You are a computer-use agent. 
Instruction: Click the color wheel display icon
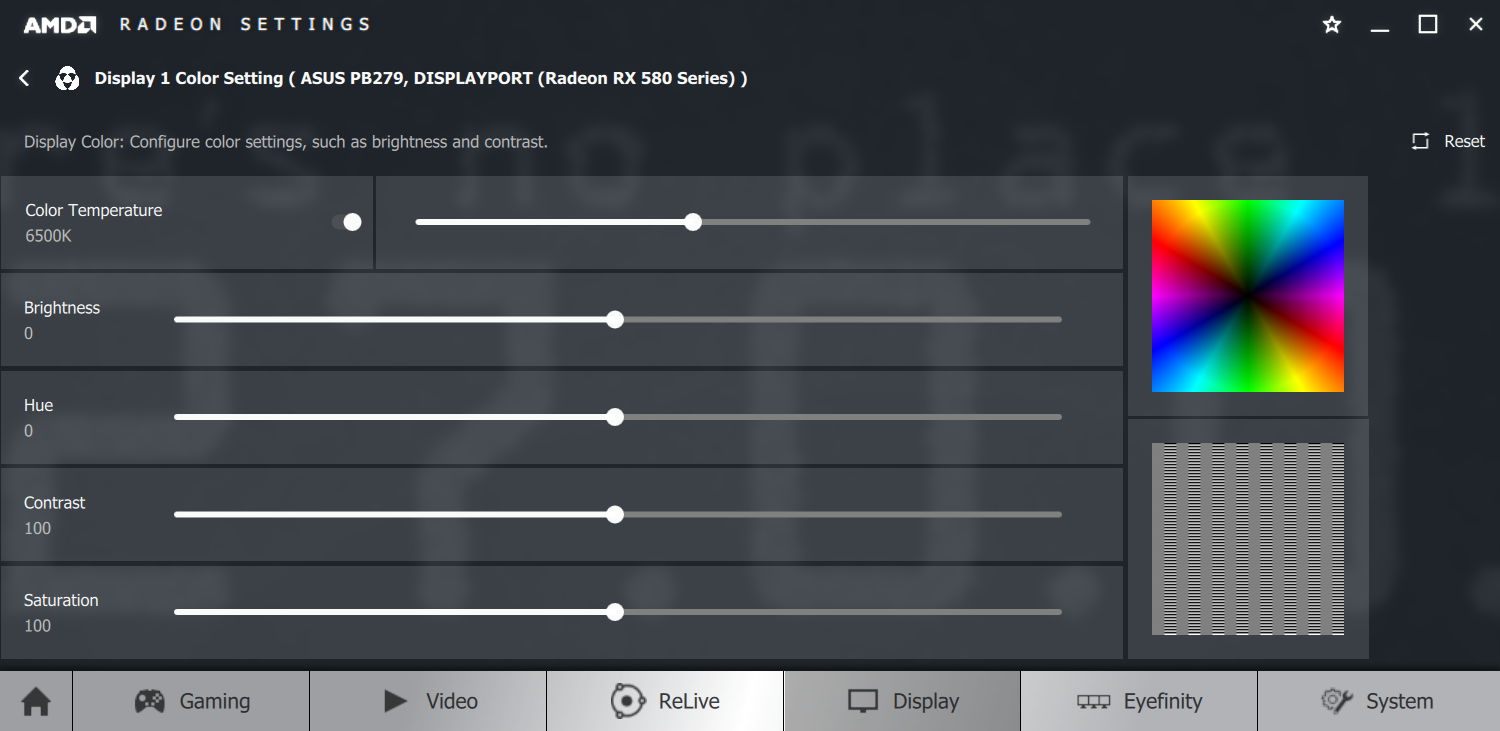pyautogui.click(x=67, y=78)
